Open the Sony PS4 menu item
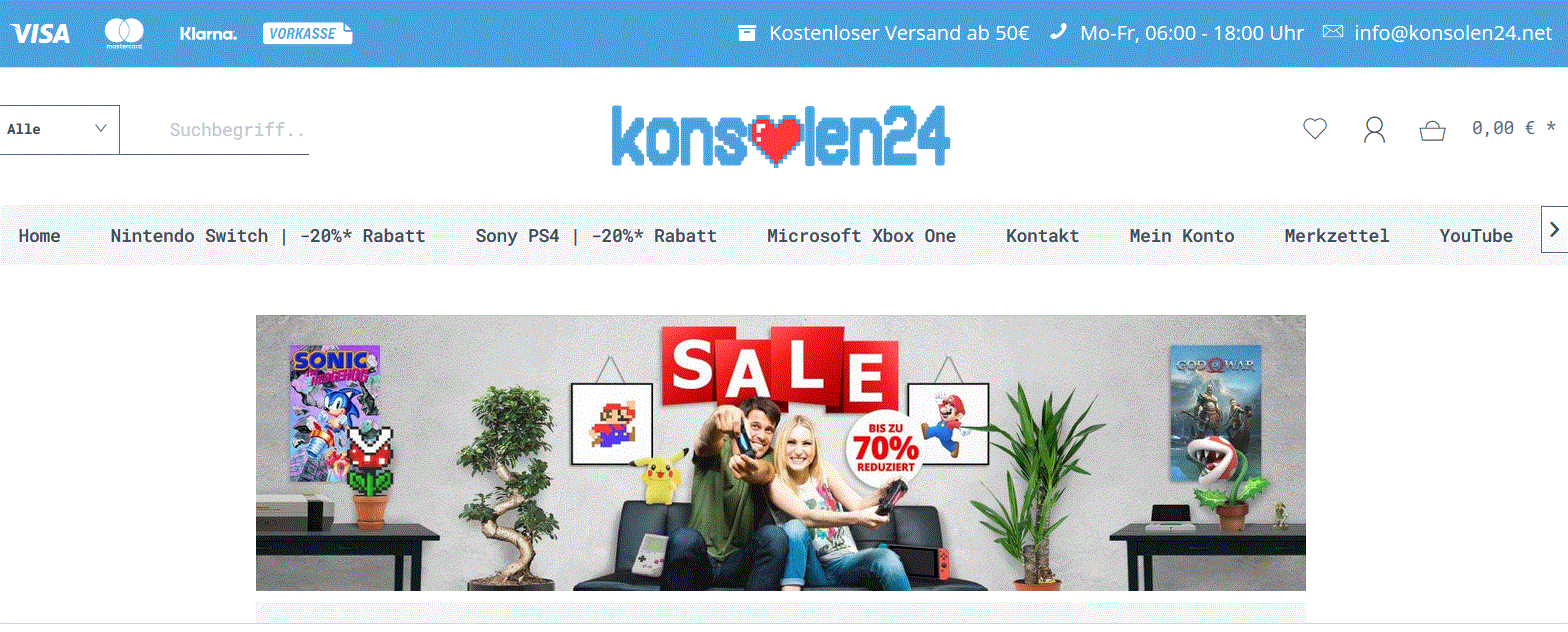The width and height of the screenshot is (1568, 632). tap(596, 236)
